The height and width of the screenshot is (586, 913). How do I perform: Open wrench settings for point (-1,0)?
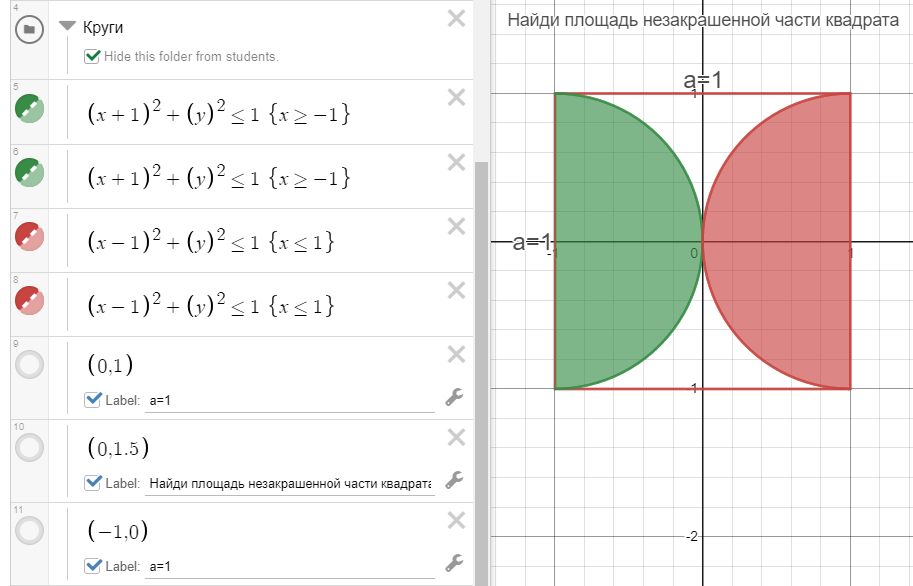click(454, 563)
